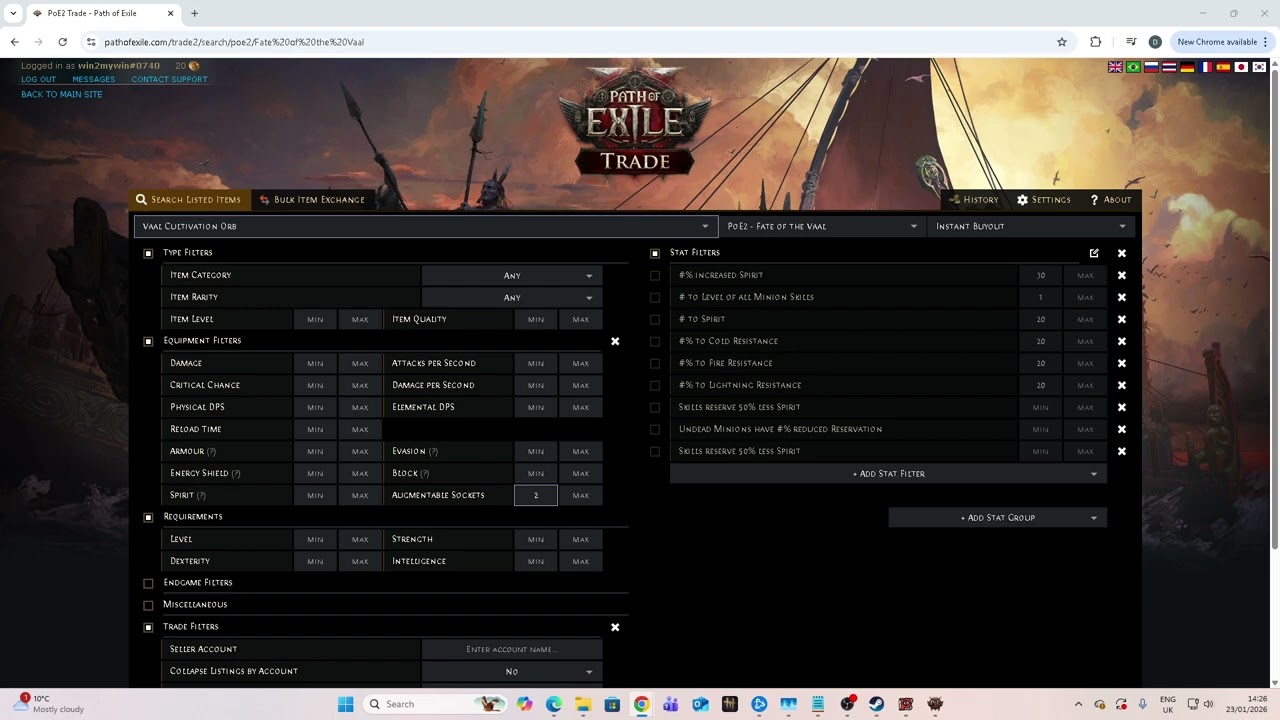Remove the Undead Minions reduced Reservation filter
Viewport: 1280px width, 720px height.
[1121, 429]
